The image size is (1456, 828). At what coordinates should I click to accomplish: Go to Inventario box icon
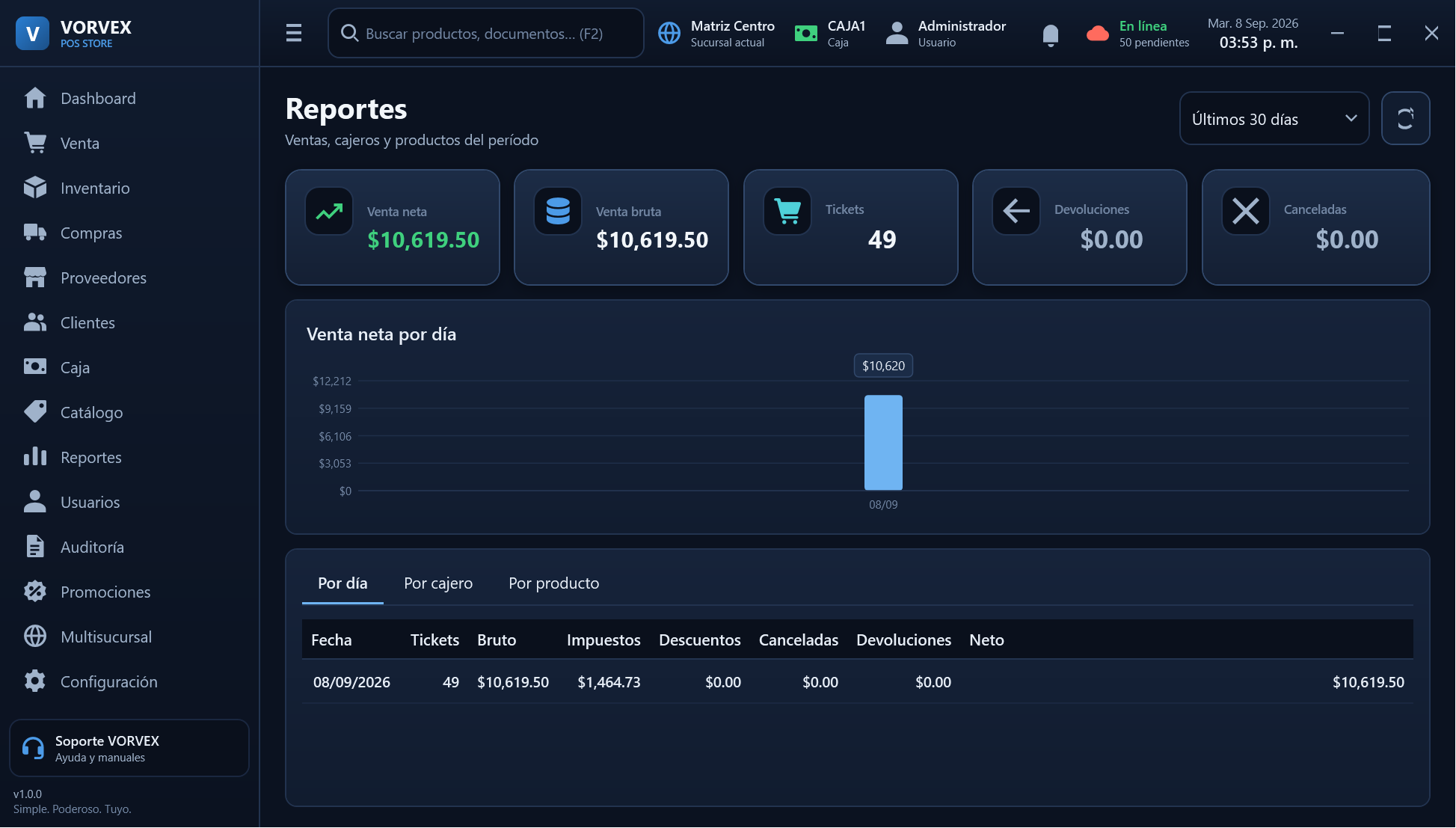coord(35,188)
